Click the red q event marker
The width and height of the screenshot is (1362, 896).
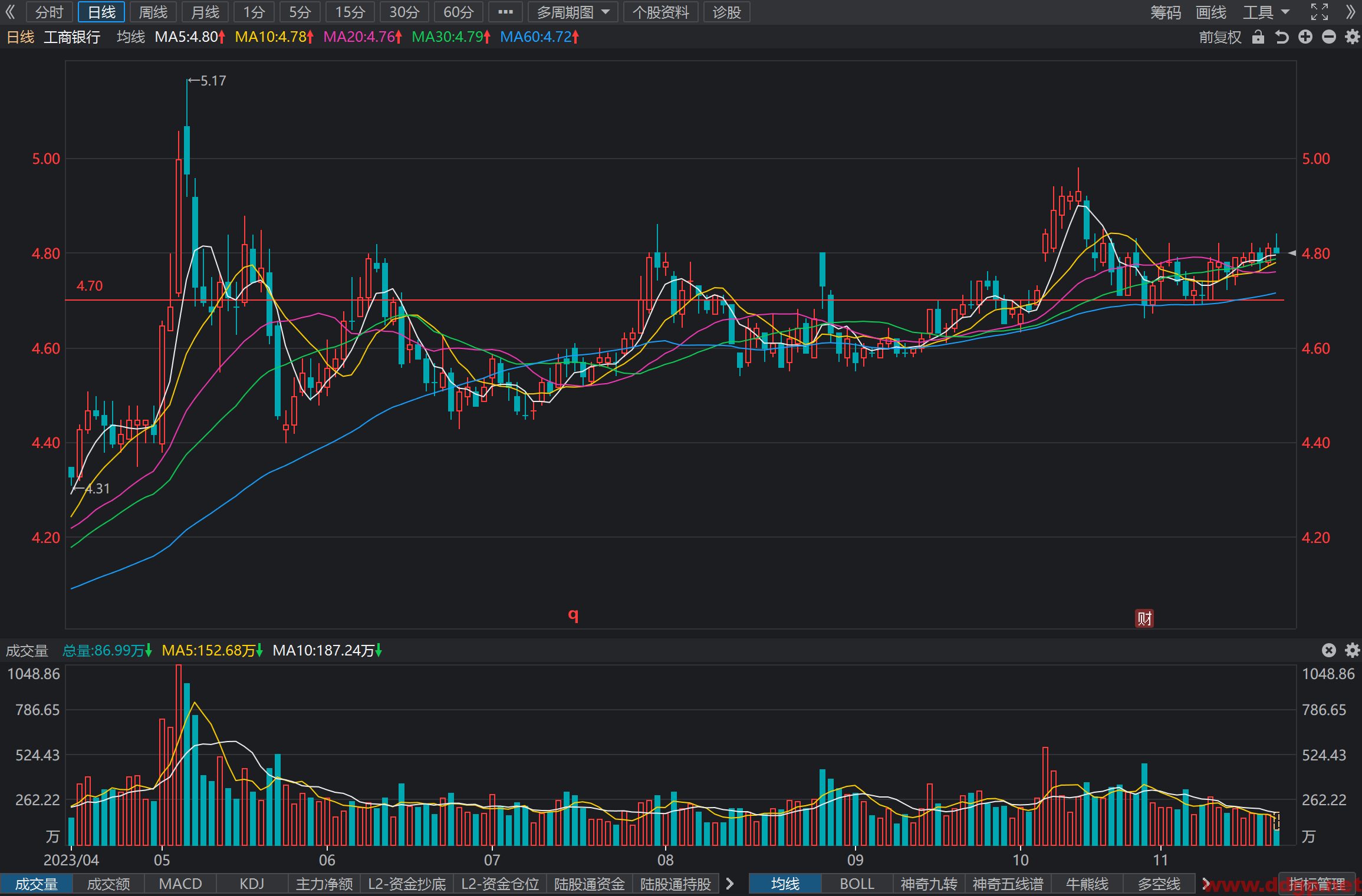[573, 615]
